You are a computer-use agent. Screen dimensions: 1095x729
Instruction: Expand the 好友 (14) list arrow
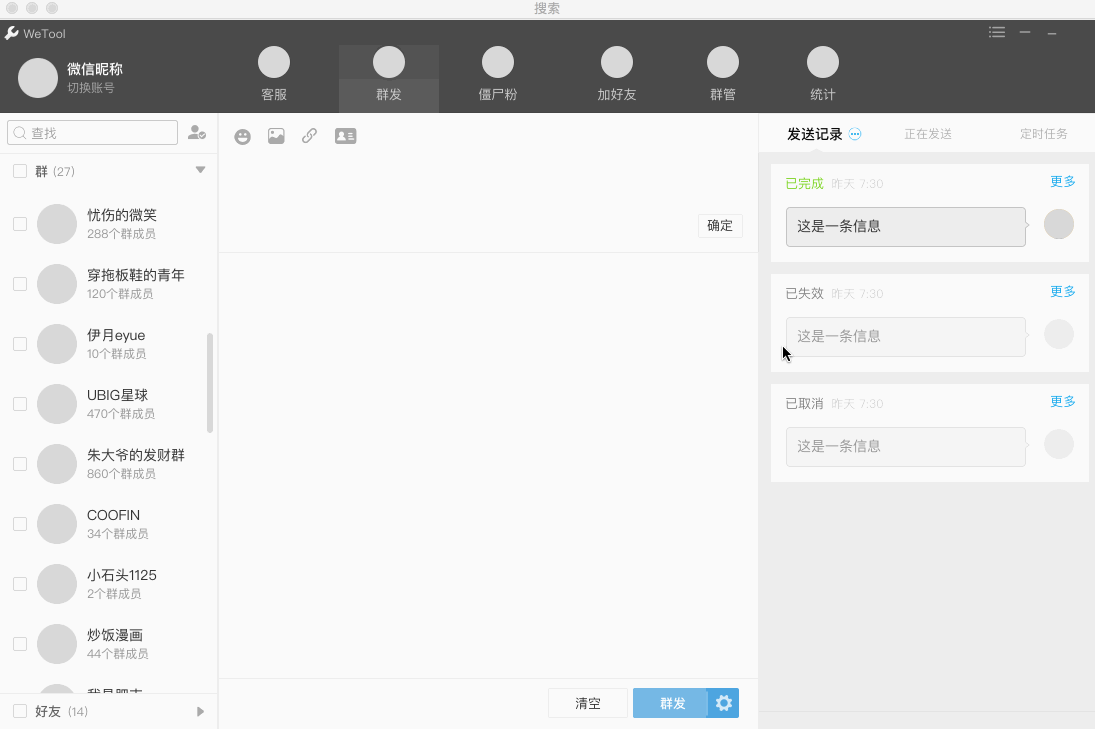[x=200, y=712]
